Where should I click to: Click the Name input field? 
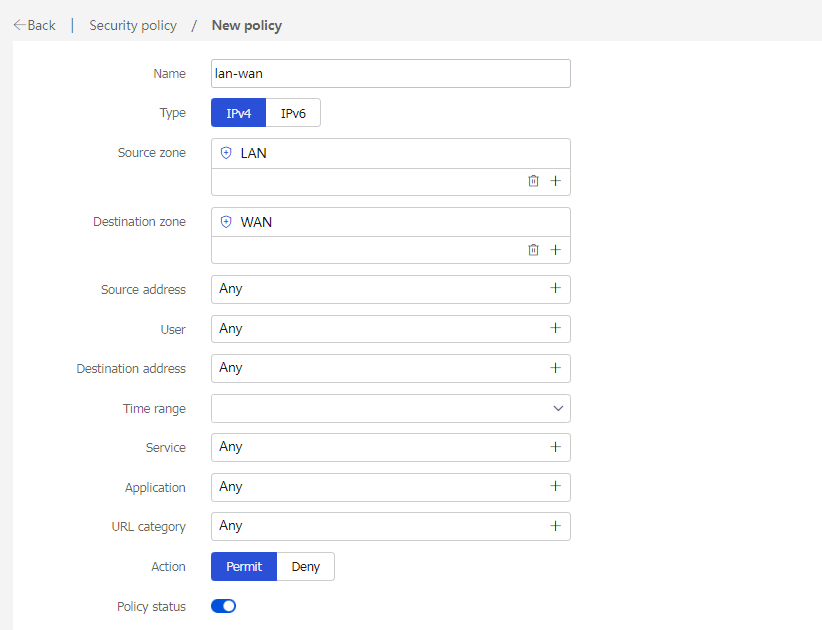click(x=391, y=73)
